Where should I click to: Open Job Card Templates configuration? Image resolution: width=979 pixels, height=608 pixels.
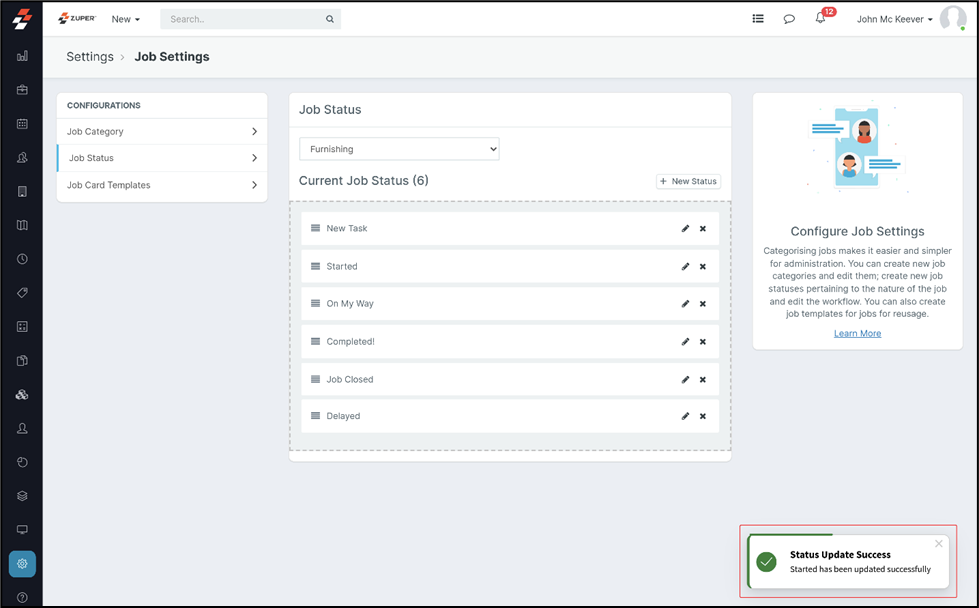[x=162, y=185]
